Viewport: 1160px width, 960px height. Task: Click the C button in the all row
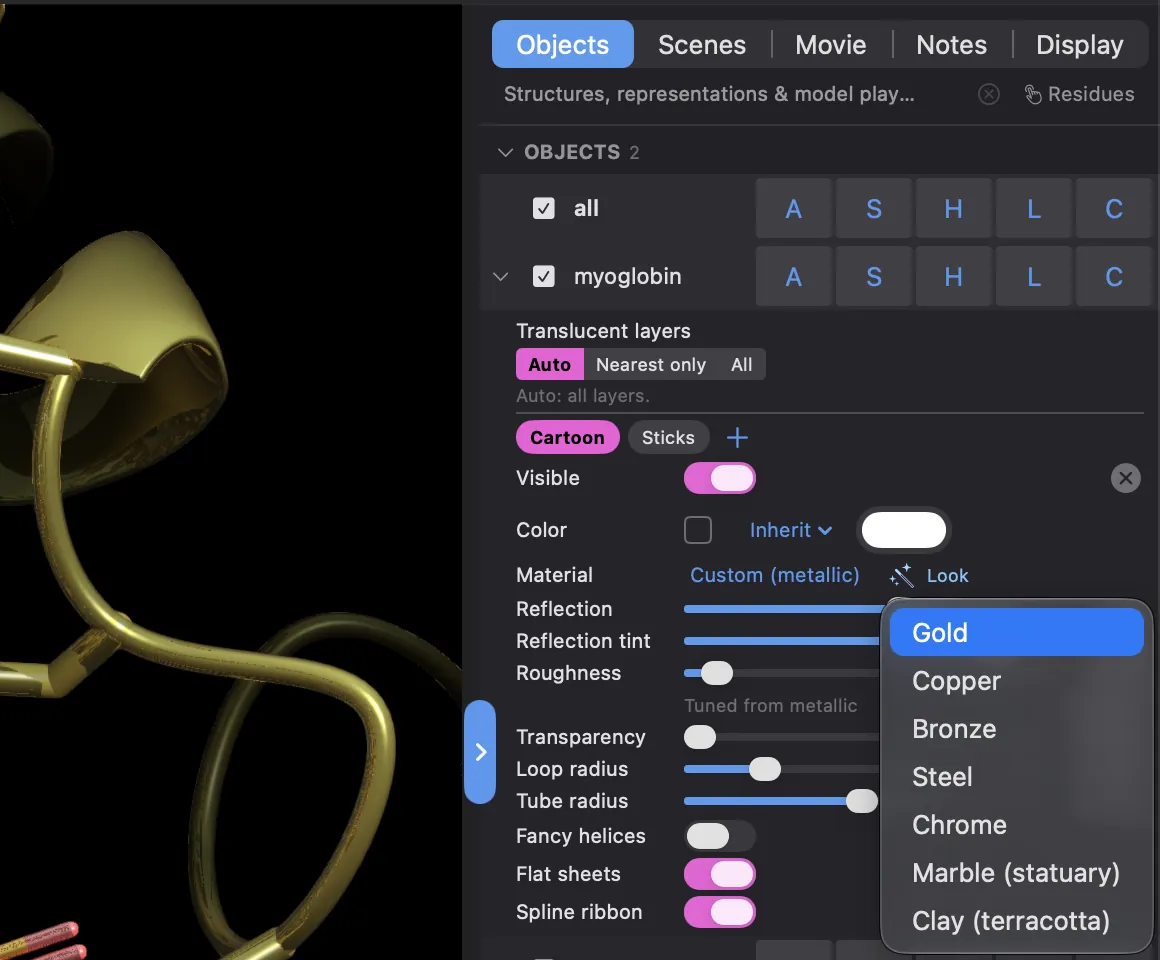click(x=1113, y=209)
